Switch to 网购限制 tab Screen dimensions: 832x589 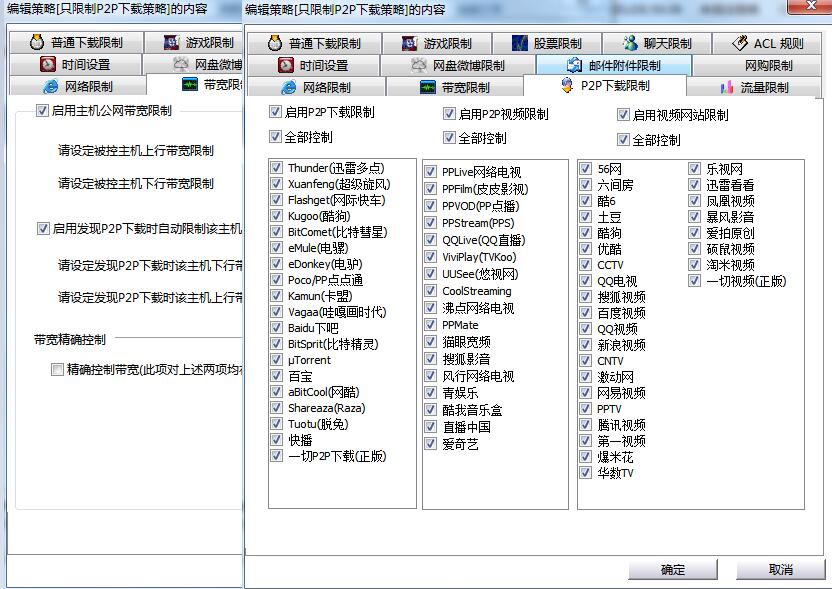pyautogui.click(x=756, y=65)
